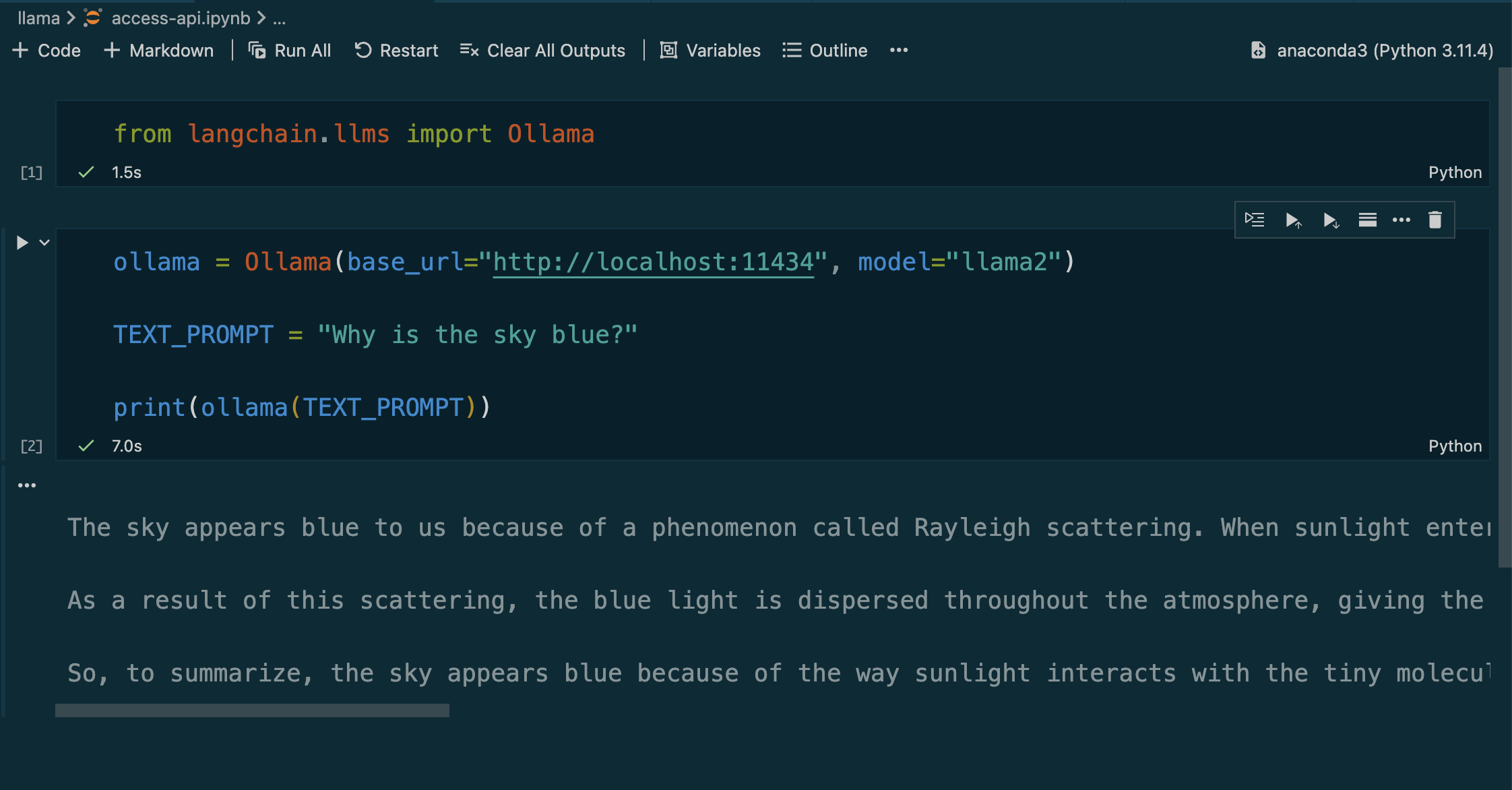Open more cell actions ellipsis in cell toolbar
This screenshot has height=790, width=1512.
point(1401,220)
